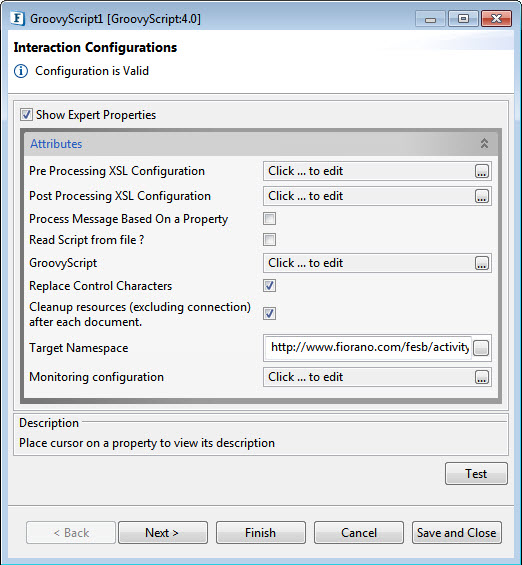Enable Read Script from file checkbox

269,240
